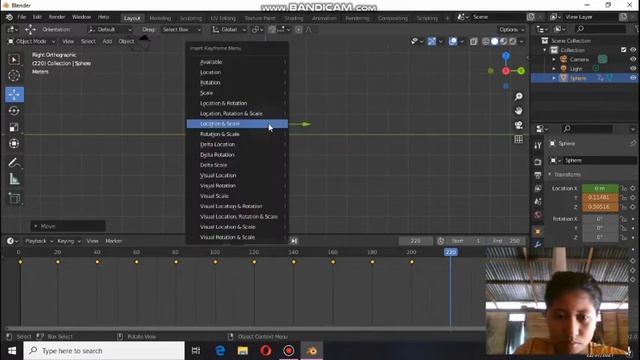This screenshot has height=360, width=640.
Task: Open Marker menu in timeline
Action: [x=113, y=241]
